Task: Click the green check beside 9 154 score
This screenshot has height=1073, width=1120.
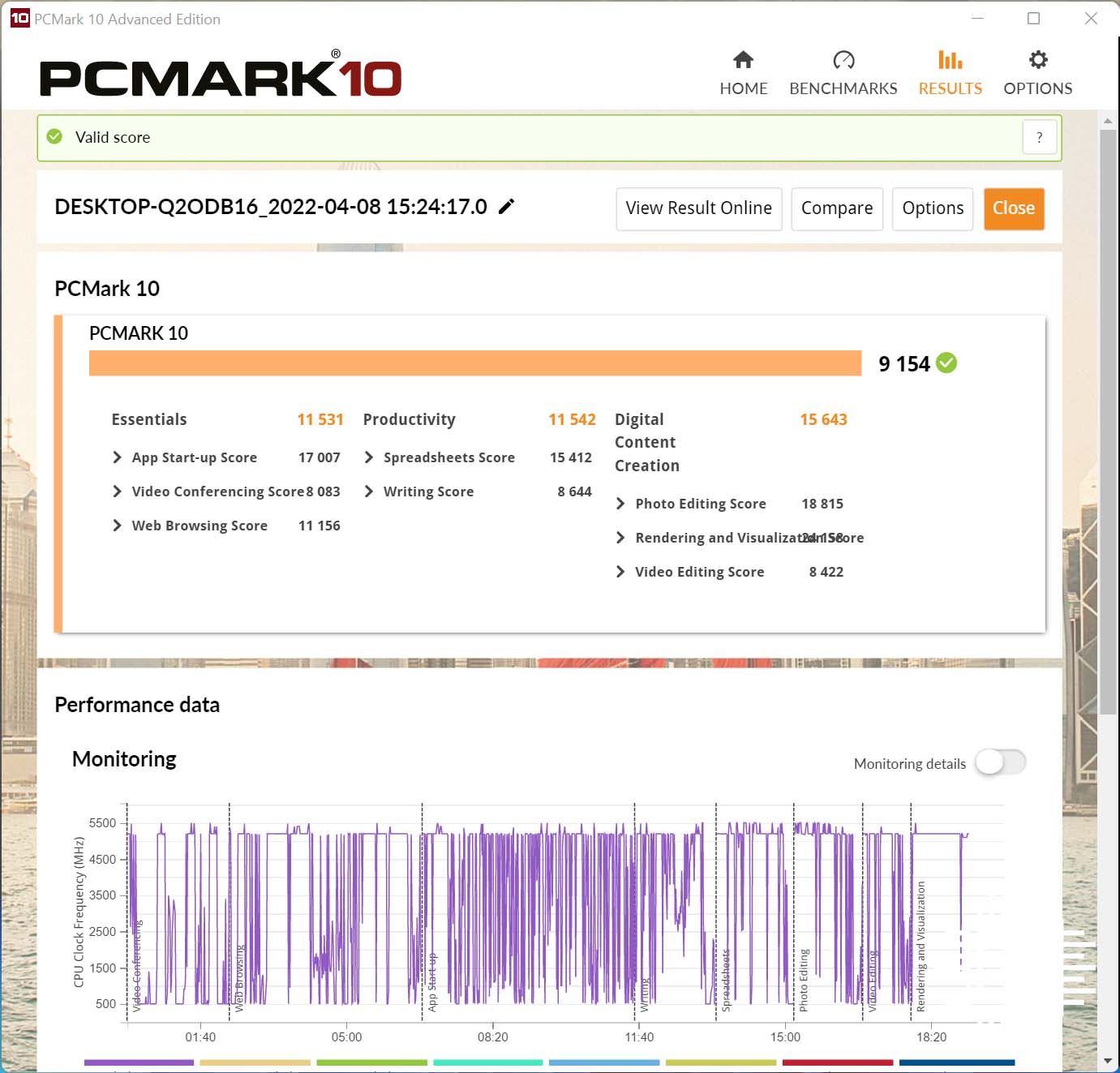Action: pos(946,363)
